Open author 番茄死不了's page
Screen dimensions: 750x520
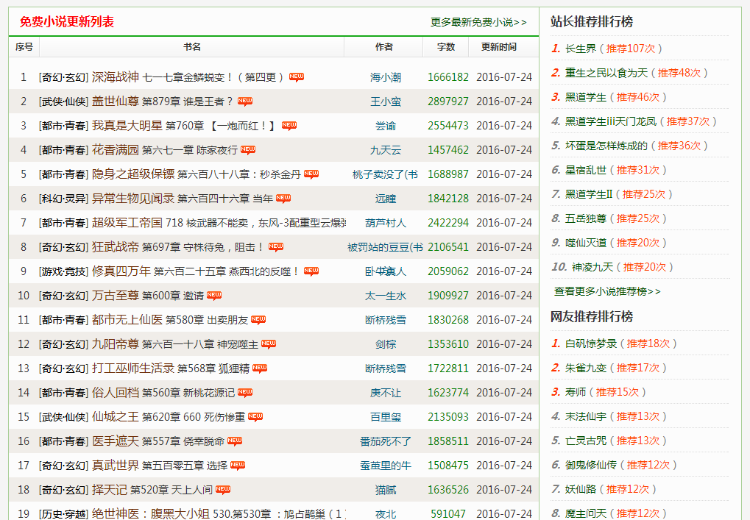click(x=386, y=441)
